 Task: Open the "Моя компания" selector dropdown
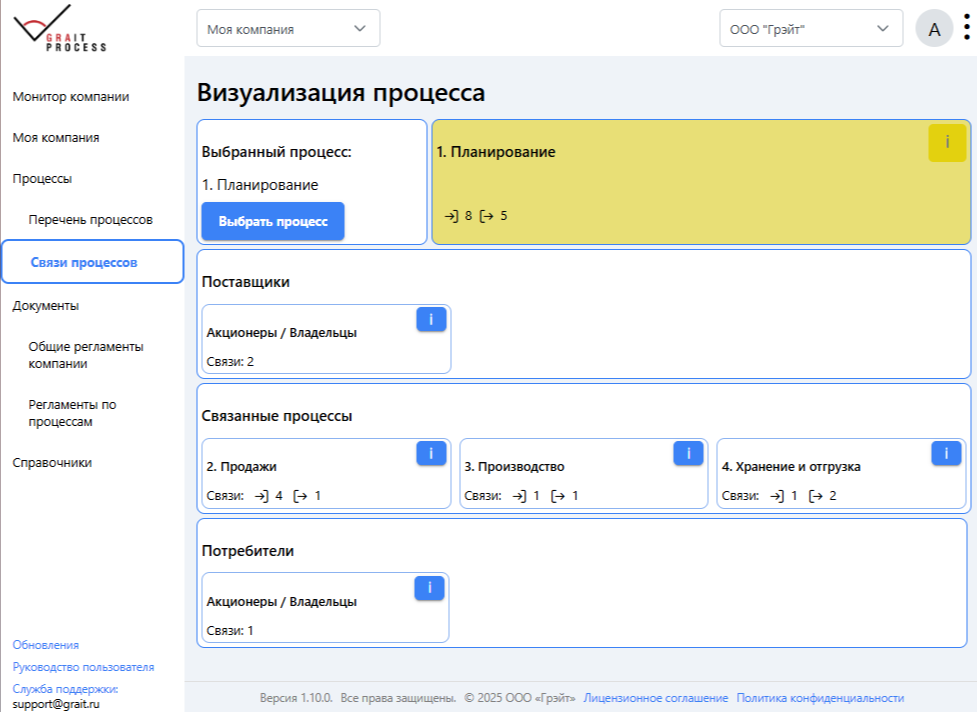[x=289, y=28]
